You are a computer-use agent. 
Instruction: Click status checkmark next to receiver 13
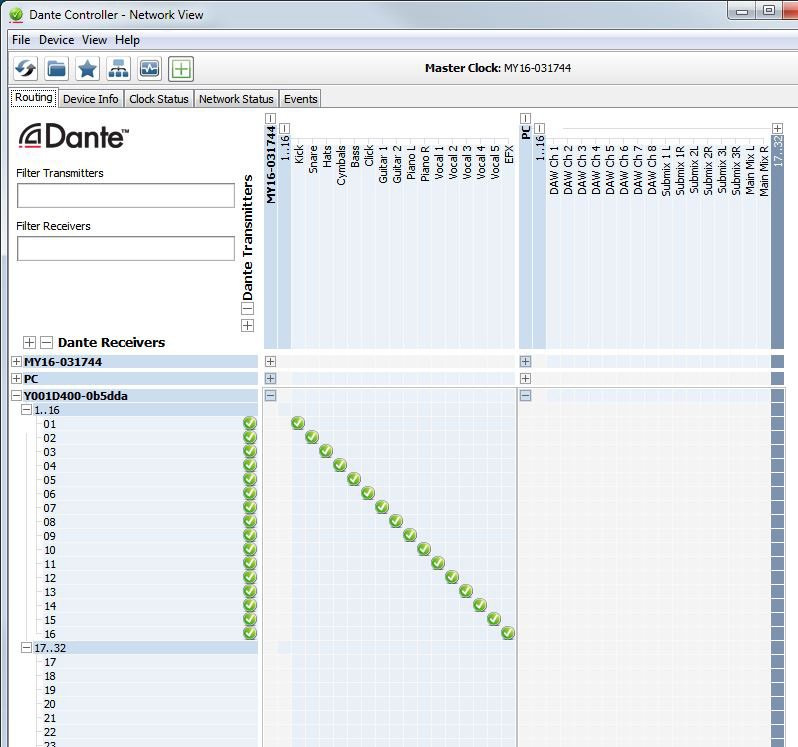click(250, 591)
